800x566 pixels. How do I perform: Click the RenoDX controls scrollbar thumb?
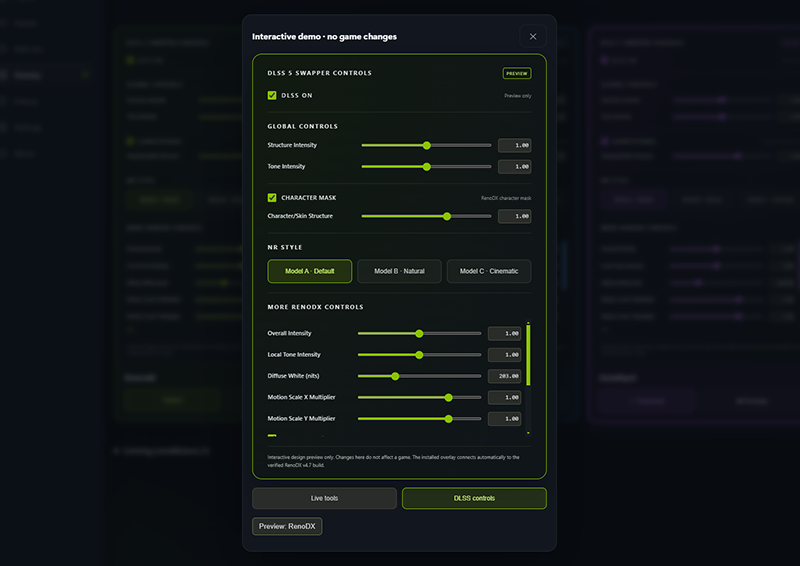coord(528,355)
